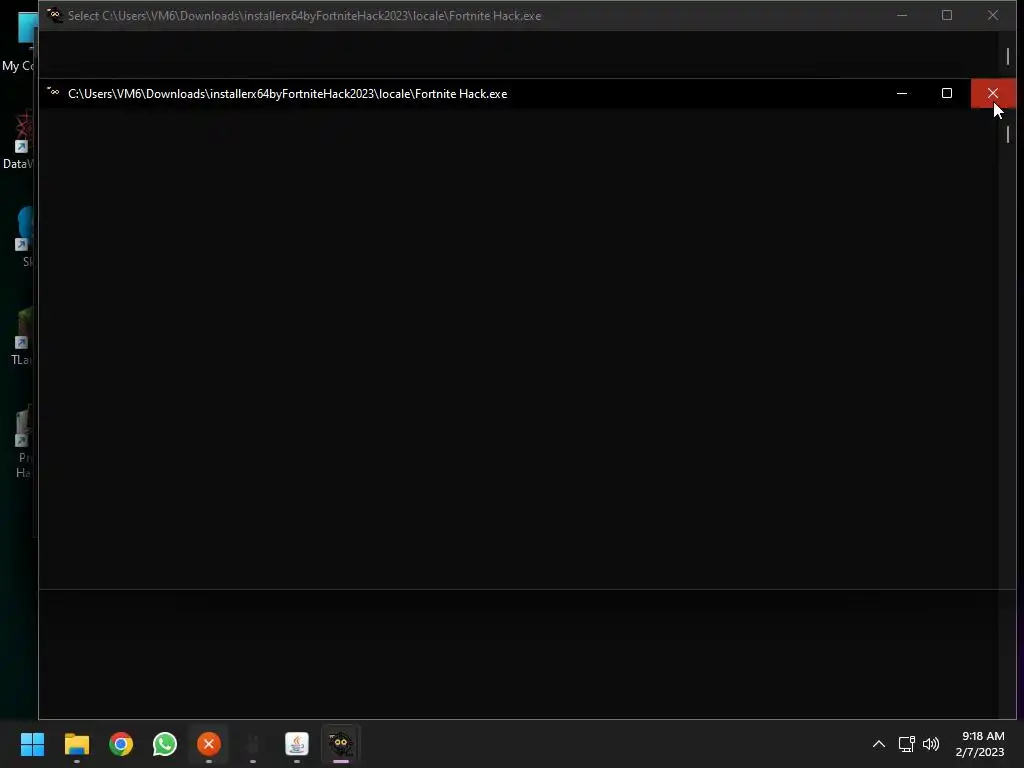The image size is (1024, 768).
Task: Click the front console's vertical scrollbar thumb
Action: coord(1008,135)
